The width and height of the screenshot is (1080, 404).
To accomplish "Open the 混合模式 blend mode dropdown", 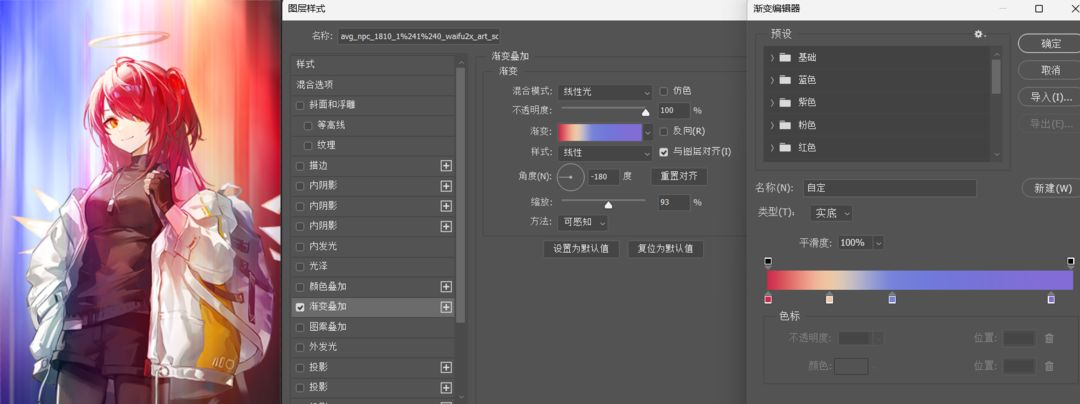I will 605,92.
